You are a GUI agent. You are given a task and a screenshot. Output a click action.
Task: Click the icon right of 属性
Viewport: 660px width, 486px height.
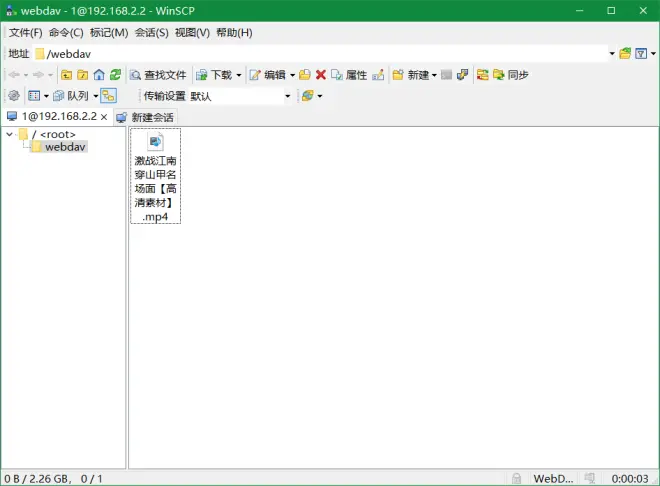click(378, 75)
